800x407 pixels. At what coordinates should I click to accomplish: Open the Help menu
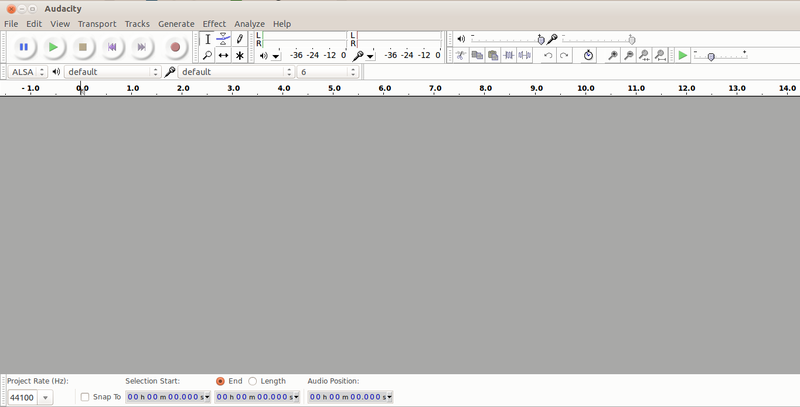point(282,24)
